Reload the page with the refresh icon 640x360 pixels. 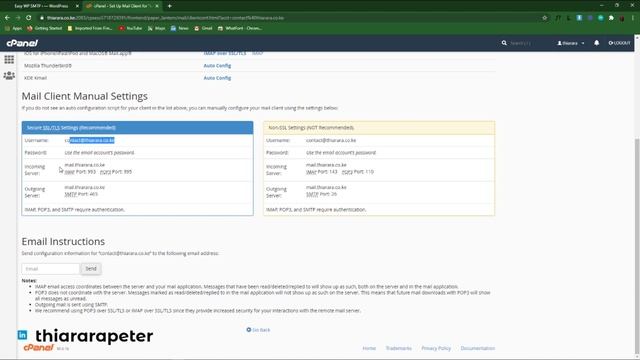pos(29,18)
